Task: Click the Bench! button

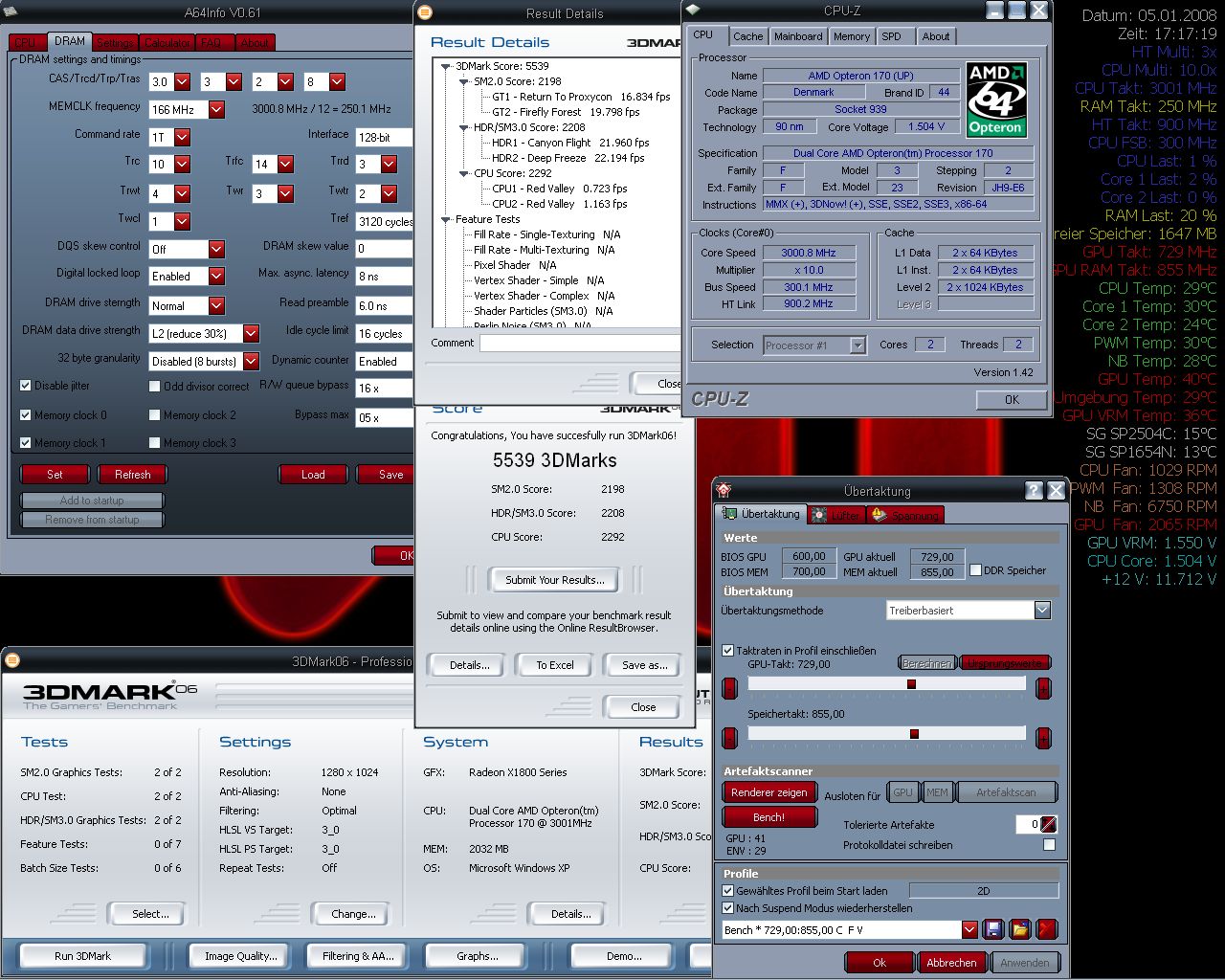Action: [769, 817]
